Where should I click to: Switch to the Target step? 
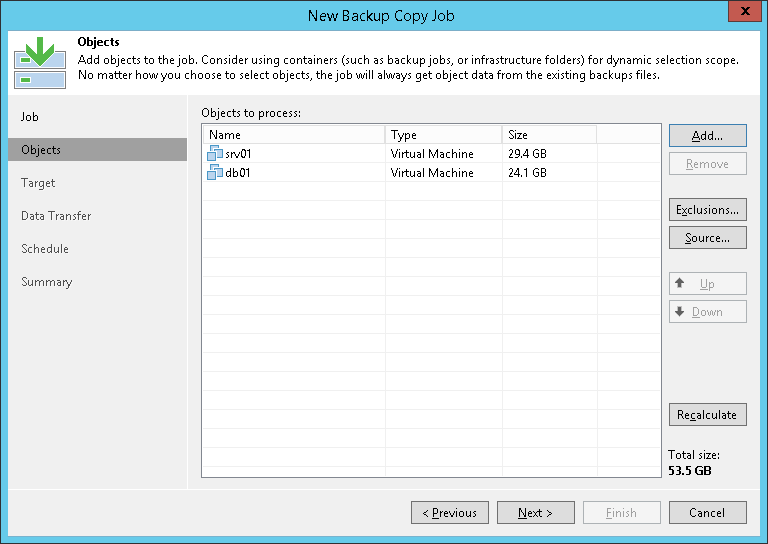[x=38, y=183]
